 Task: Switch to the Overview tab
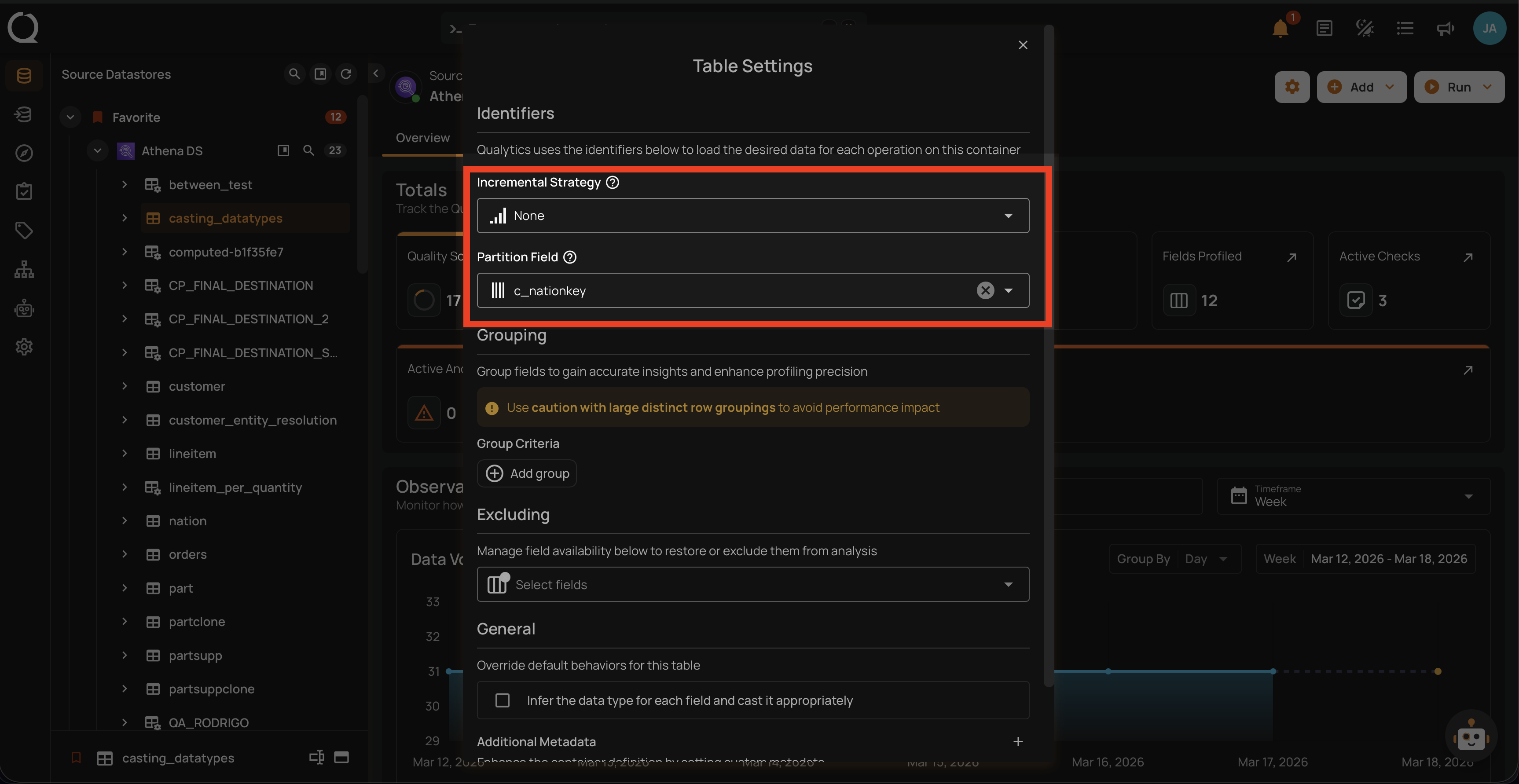point(422,138)
